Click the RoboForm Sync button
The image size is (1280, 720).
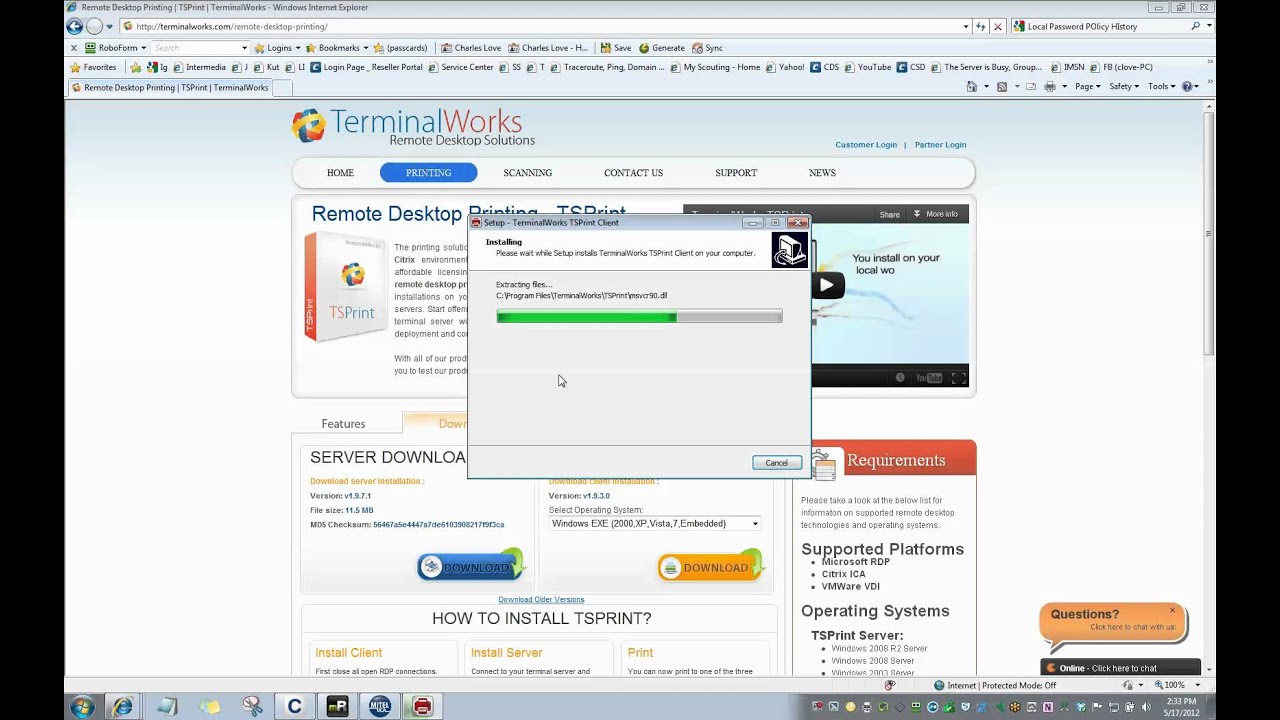tap(707, 48)
